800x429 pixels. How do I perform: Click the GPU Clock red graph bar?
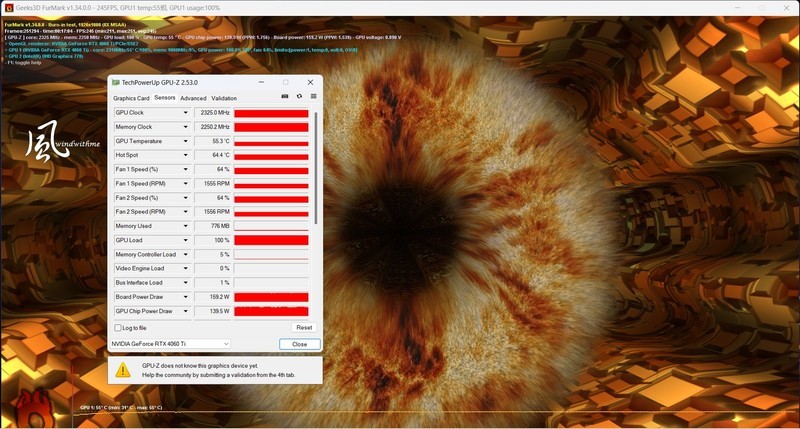(x=271, y=113)
